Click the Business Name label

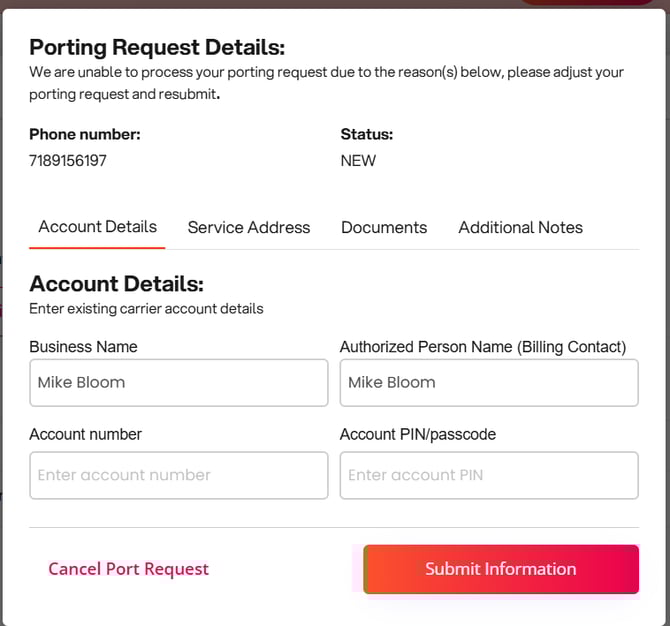pyautogui.click(x=83, y=347)
